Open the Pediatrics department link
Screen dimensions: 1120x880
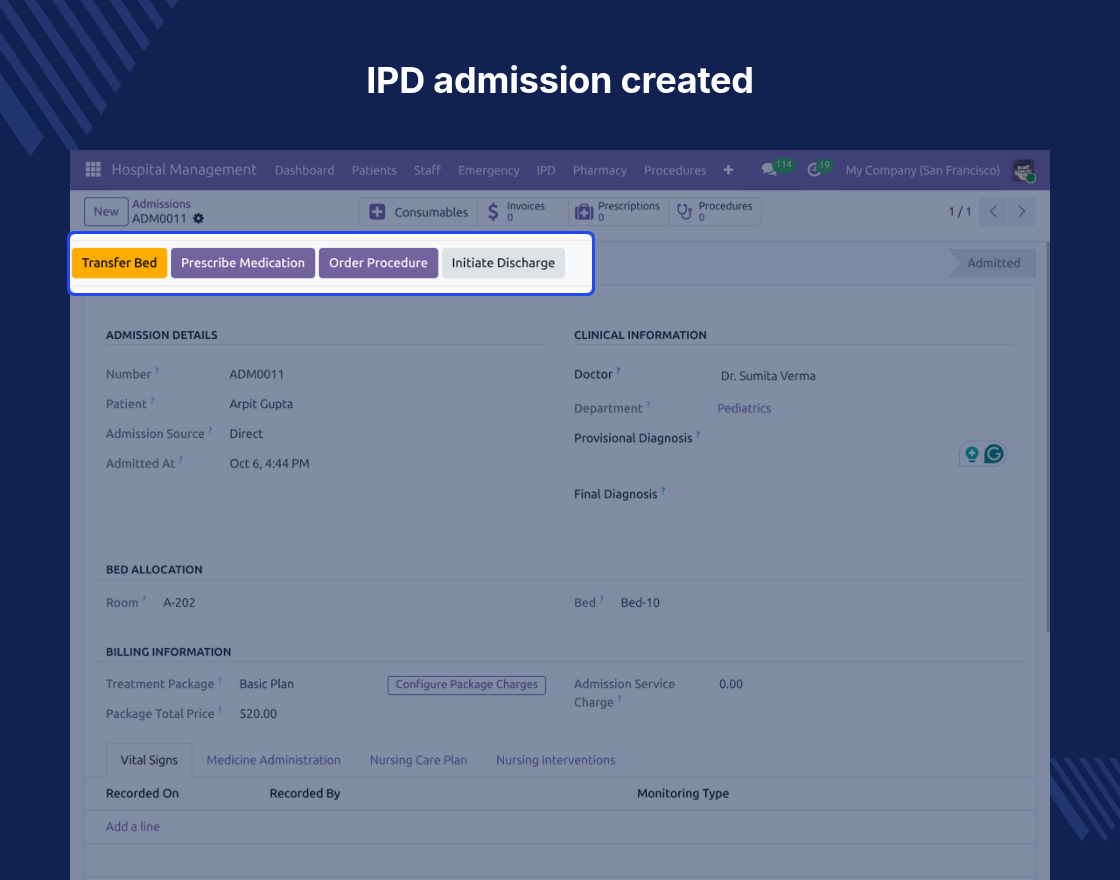(744, 408)
